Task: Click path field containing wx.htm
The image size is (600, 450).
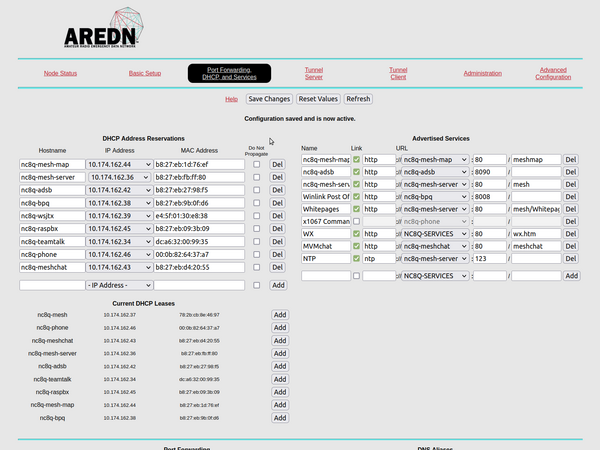Action: pos(536,234)
